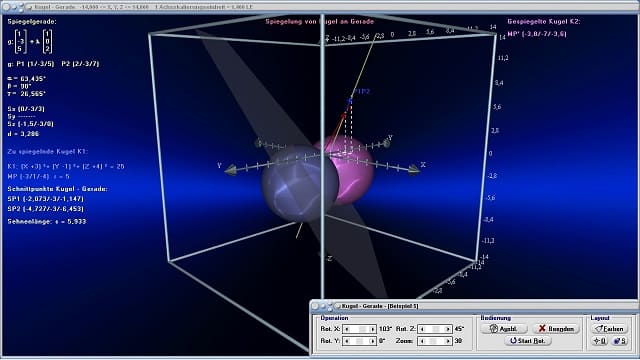Start rotation with Start Rot. button

pos(527,341)
